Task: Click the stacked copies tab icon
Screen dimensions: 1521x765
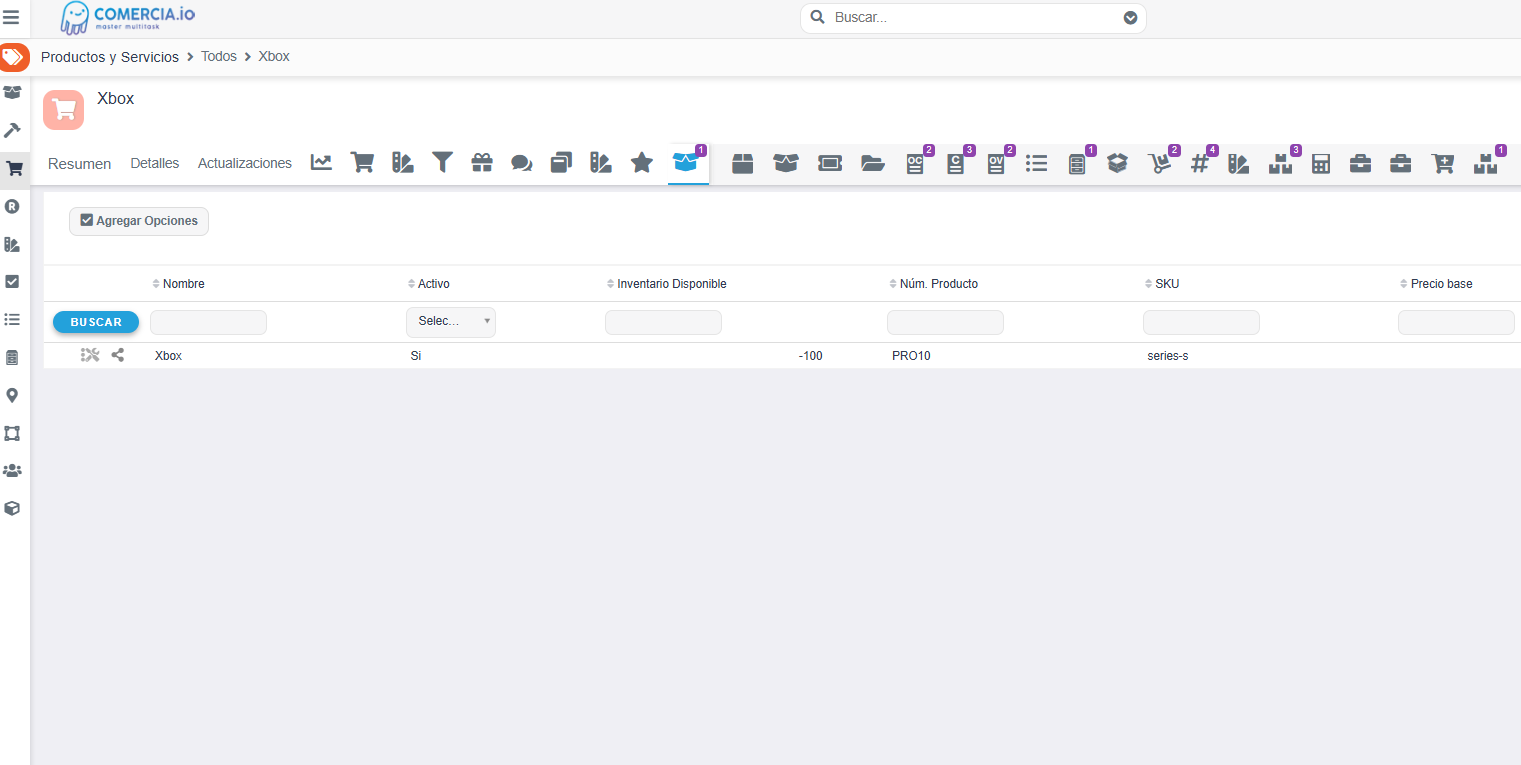Action: point(561,162)
